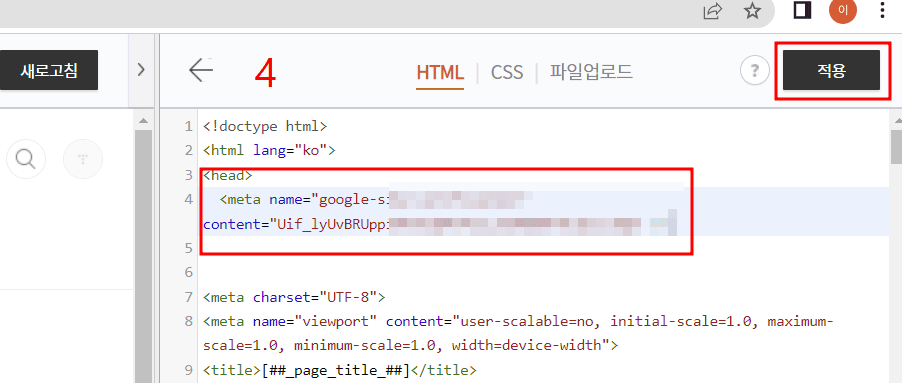Click the meta name="viewport" line
Screen dimensions: 902x383
click(518, 321)
